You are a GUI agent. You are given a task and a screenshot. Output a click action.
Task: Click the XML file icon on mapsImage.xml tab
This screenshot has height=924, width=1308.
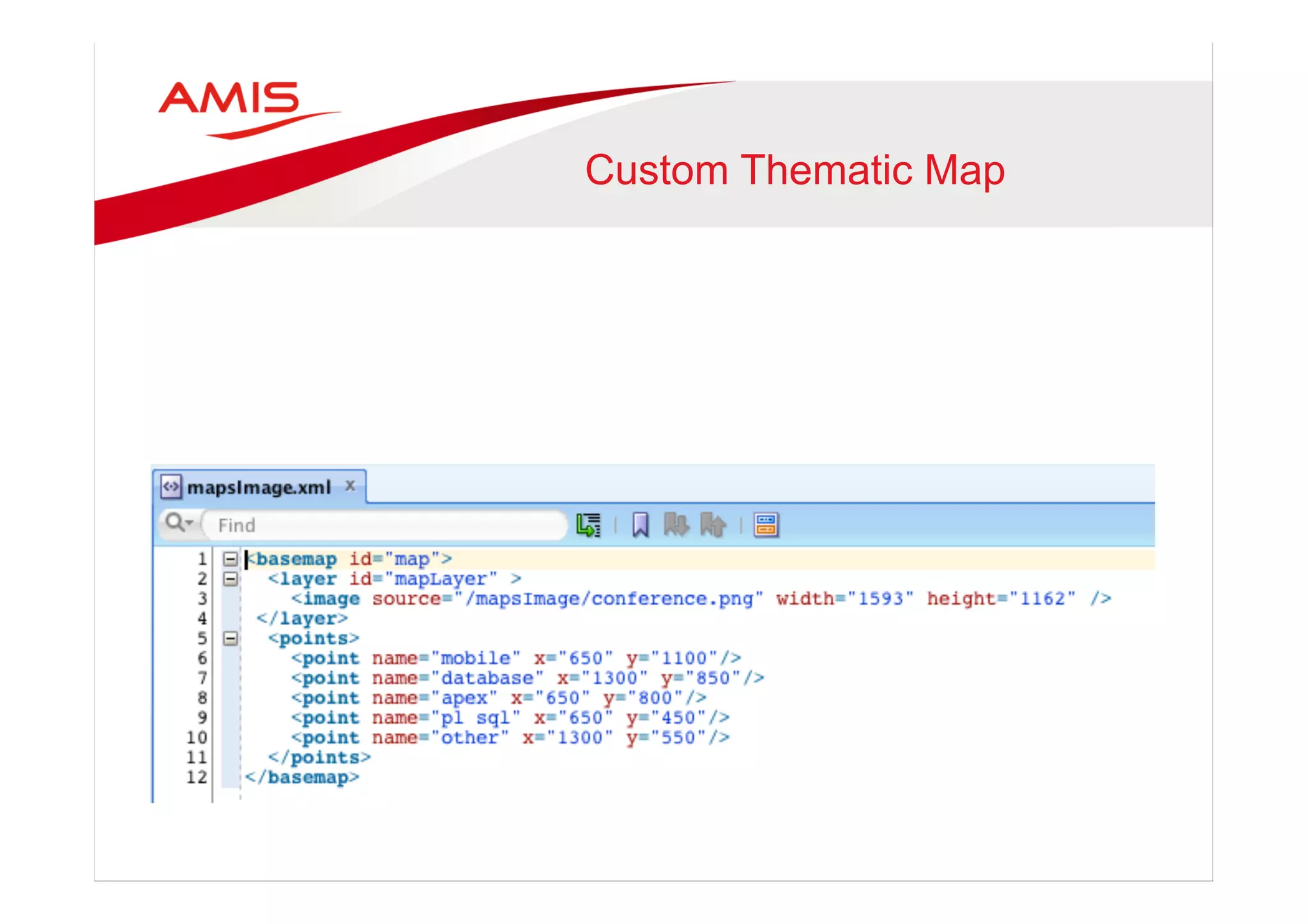[171, 487]
